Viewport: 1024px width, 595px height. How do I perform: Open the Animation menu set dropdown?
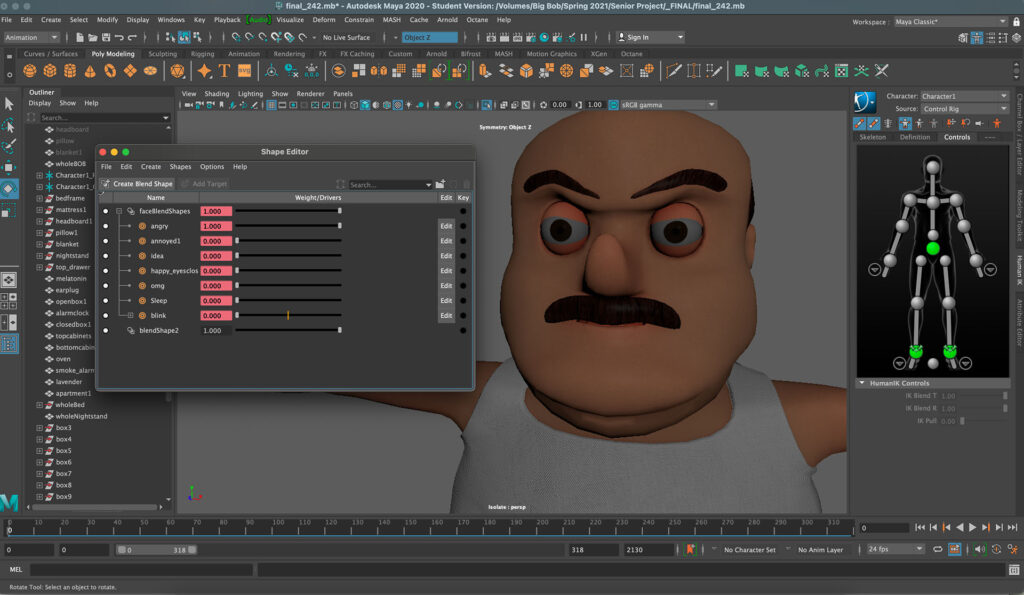pos(35,37)
